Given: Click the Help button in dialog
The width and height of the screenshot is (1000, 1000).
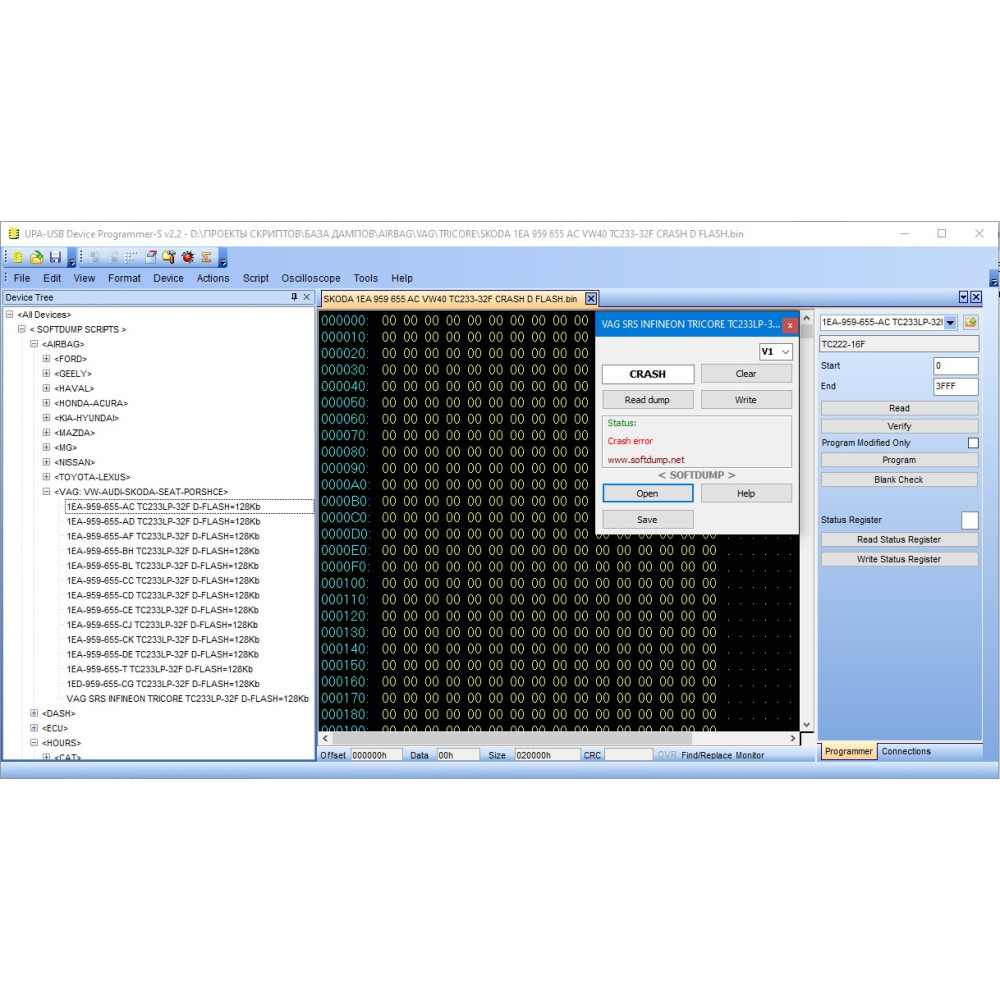Looking at the screenshot, I should click(x=746, y=494).
